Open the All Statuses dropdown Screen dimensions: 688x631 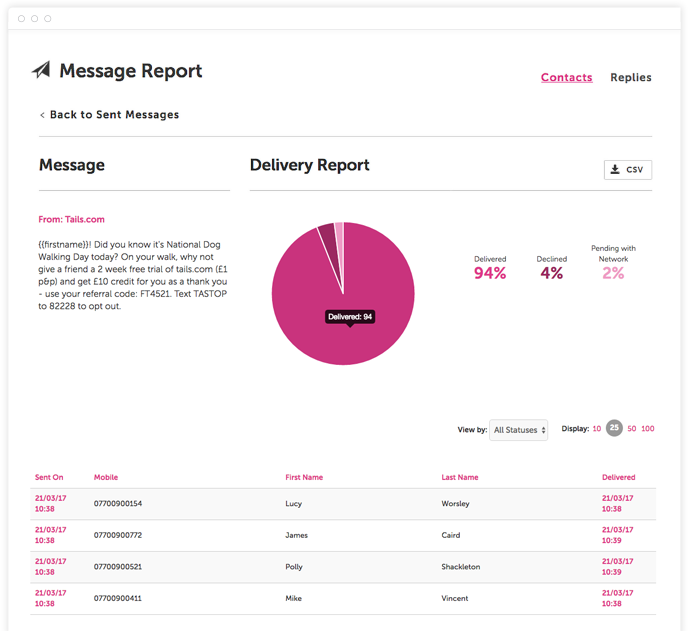[519, 430]
